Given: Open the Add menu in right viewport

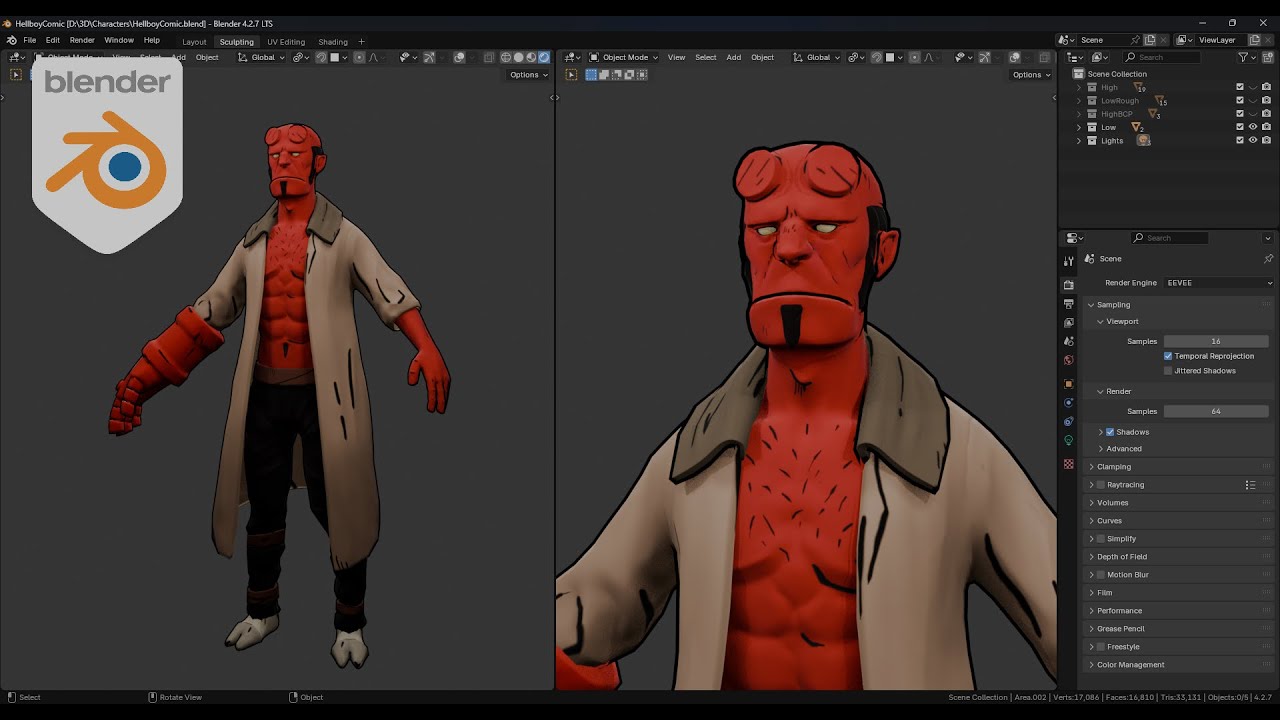Looking at the screenshot, I should (734, 57).
